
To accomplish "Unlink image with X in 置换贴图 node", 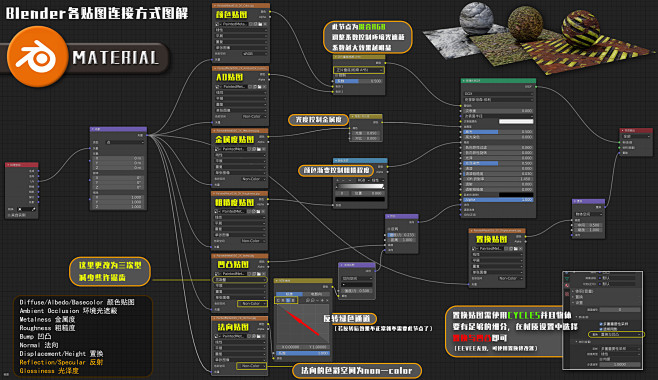I will tap(520, 248).
